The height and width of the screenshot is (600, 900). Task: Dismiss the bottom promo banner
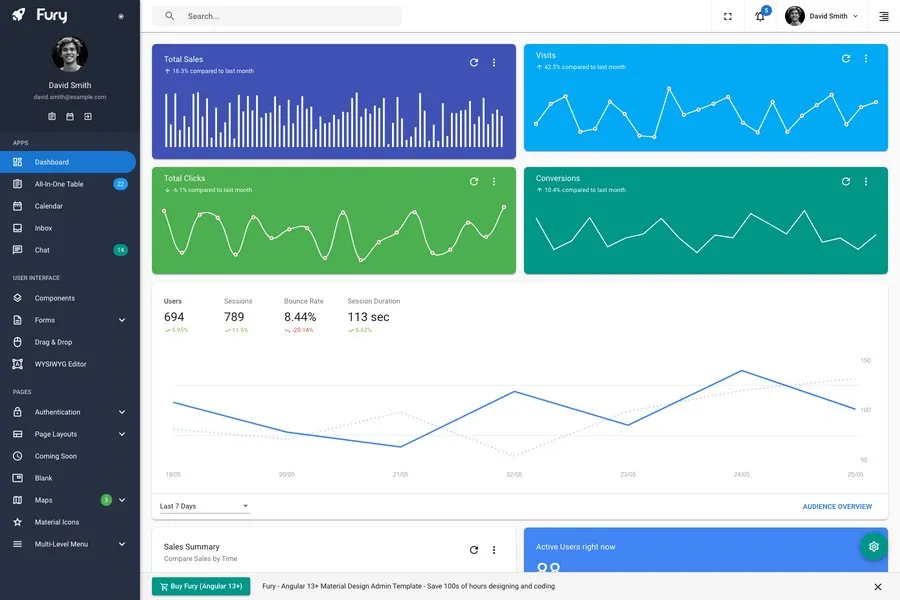pyautogui.click(x=878, y=587)
